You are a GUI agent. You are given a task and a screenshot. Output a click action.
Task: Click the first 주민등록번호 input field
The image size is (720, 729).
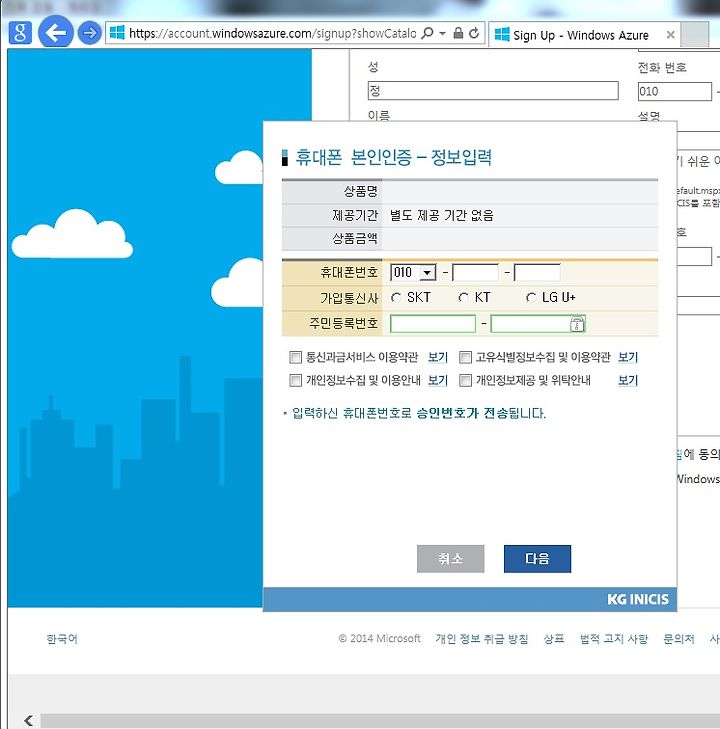433,324
